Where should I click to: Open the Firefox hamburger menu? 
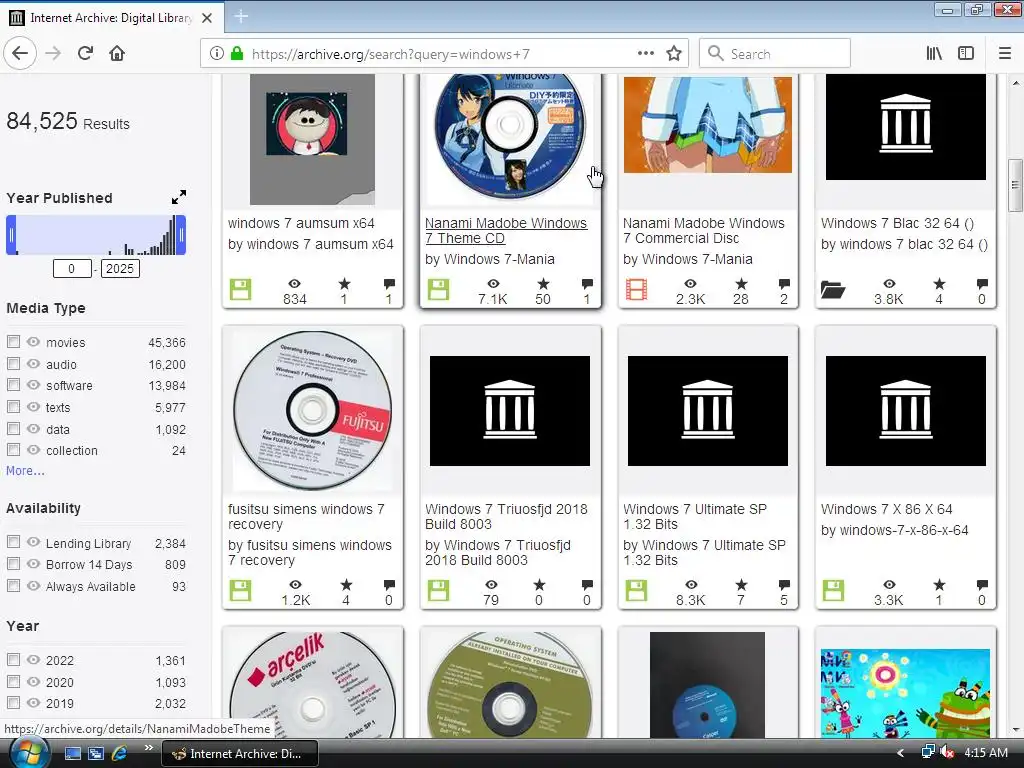point(1004,54)
